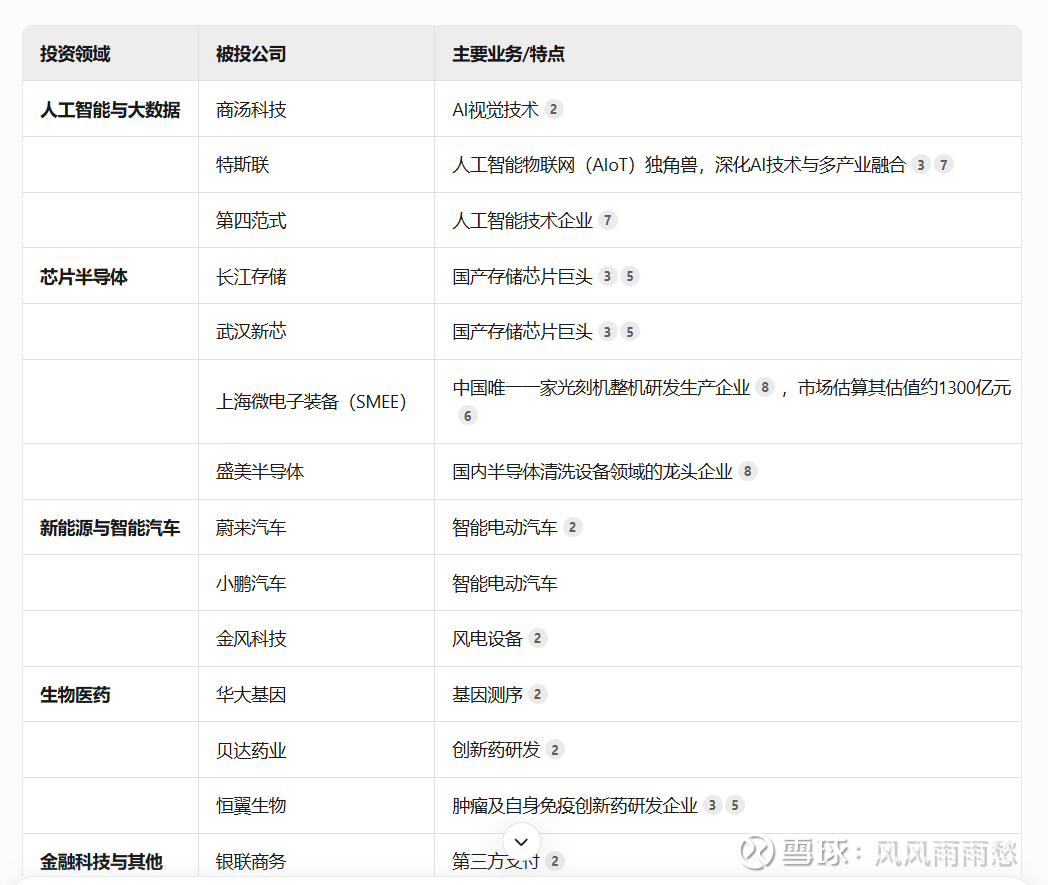
Task: Open citation 2 in the 蔚来汽车 row
Action: (x=572, y=527)
